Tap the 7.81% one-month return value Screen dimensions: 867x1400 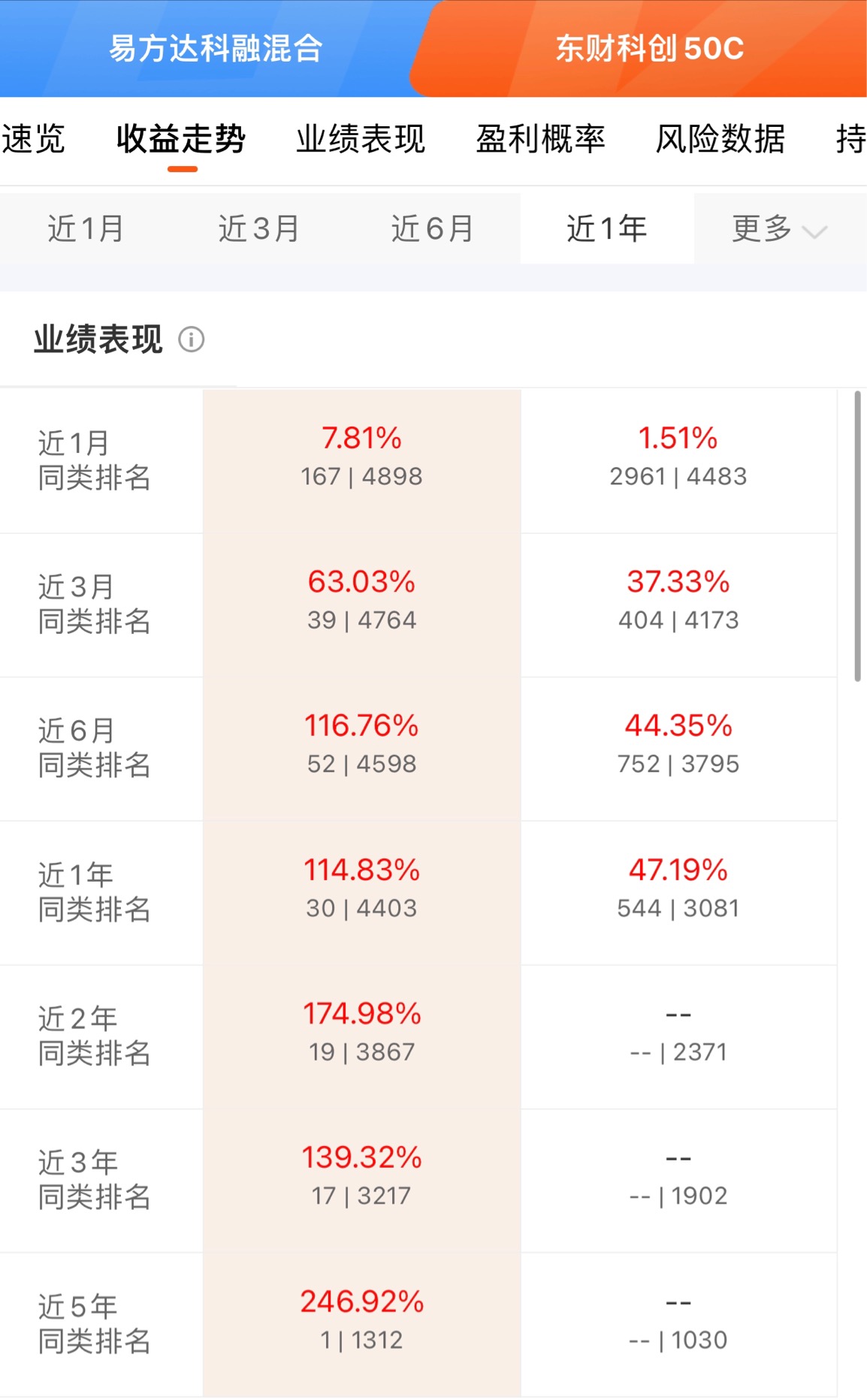tap(361, 438)
